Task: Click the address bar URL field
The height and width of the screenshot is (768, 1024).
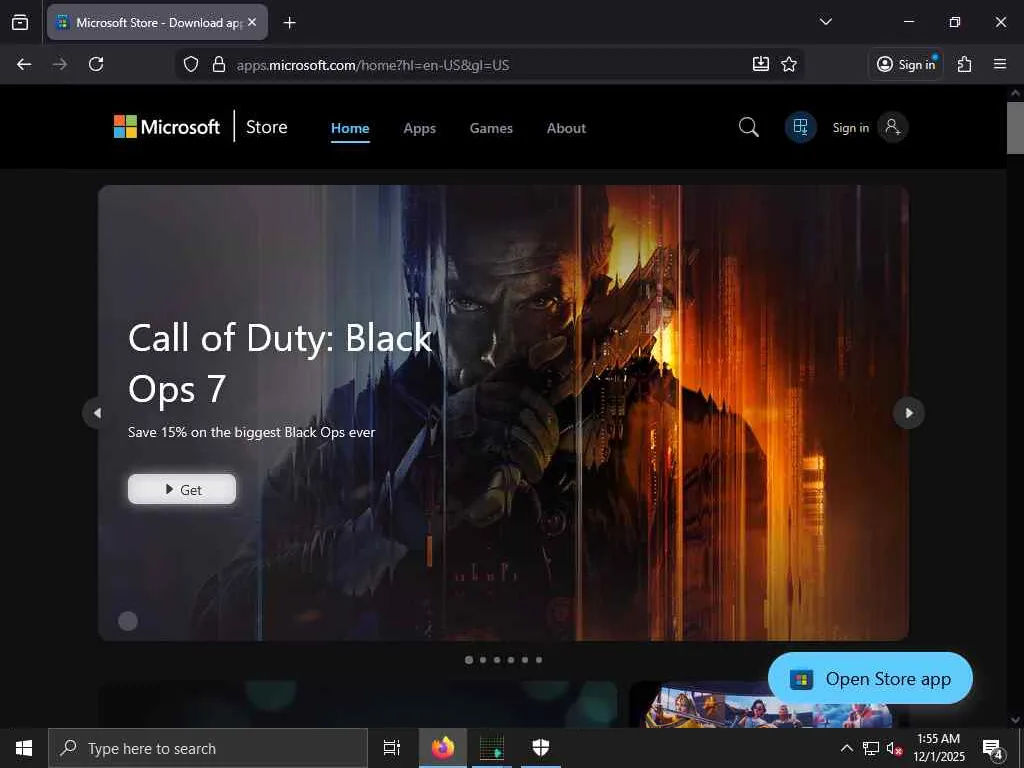Action: click(490, 65)
